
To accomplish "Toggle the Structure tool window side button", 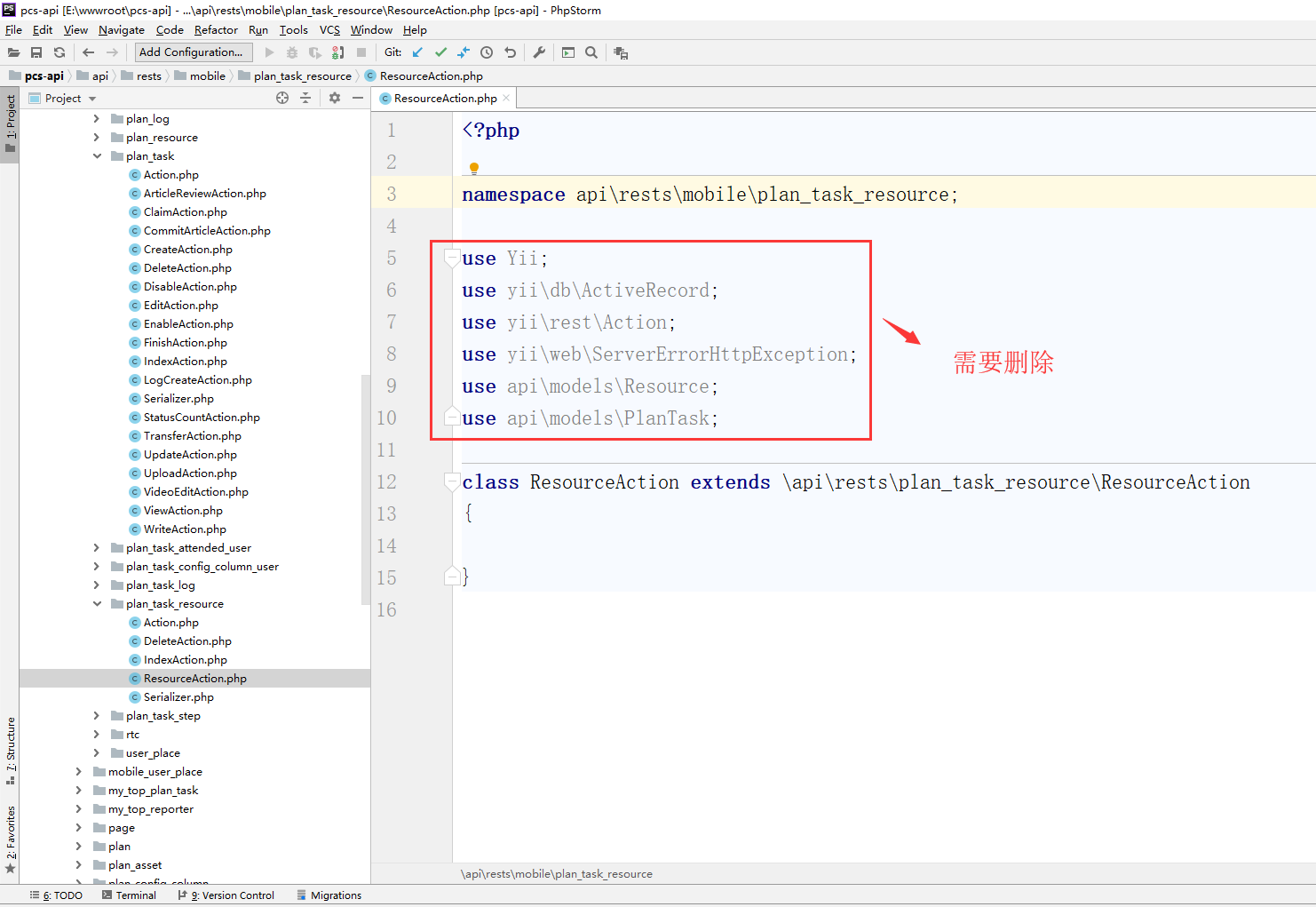I will click(10, 751).
